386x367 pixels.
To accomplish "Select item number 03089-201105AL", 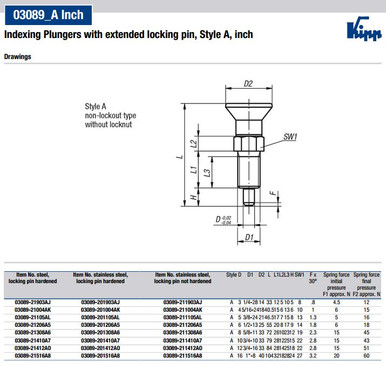I will pos(100,317).
